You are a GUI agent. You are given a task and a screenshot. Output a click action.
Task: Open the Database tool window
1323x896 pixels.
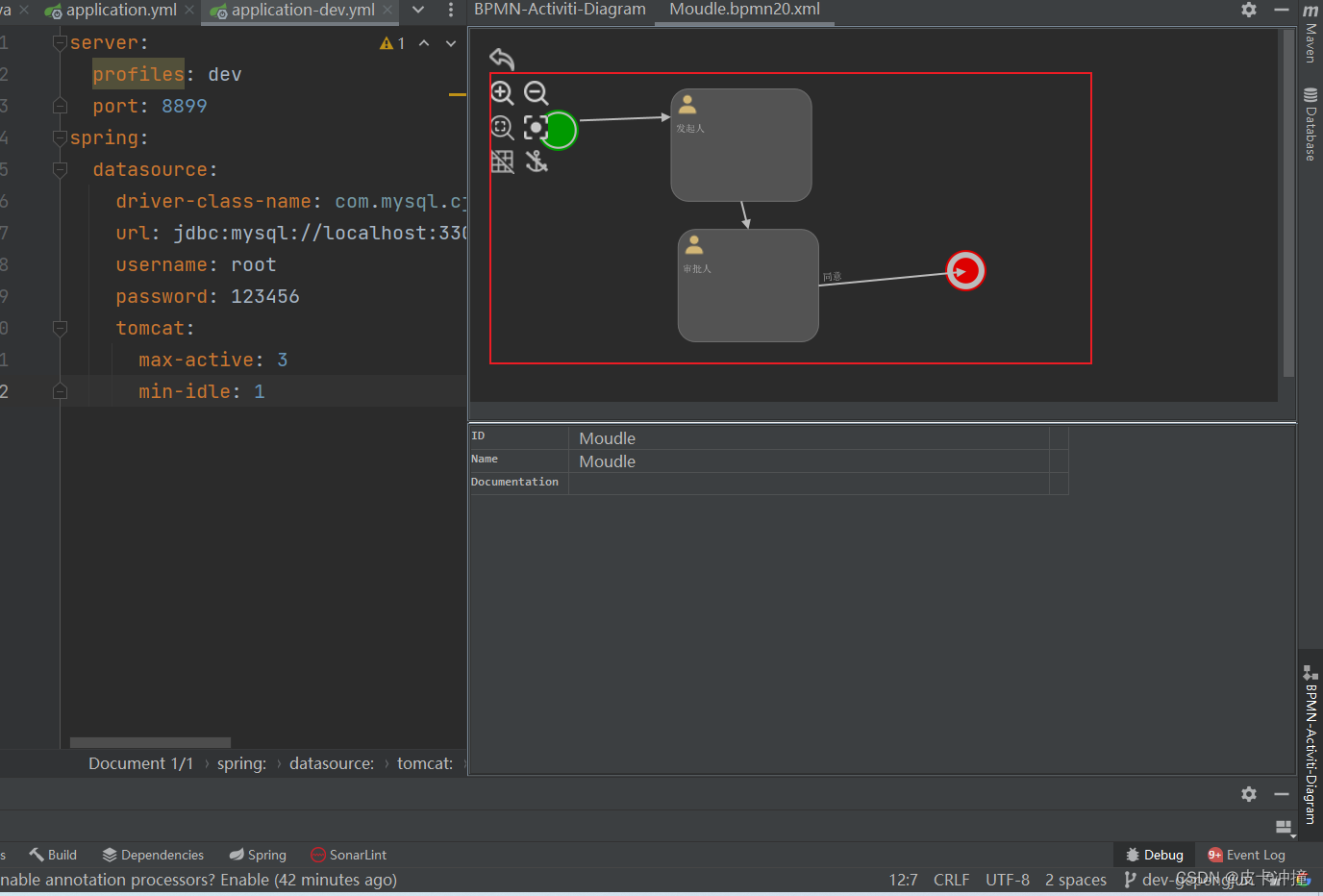tap(1311, 123)
